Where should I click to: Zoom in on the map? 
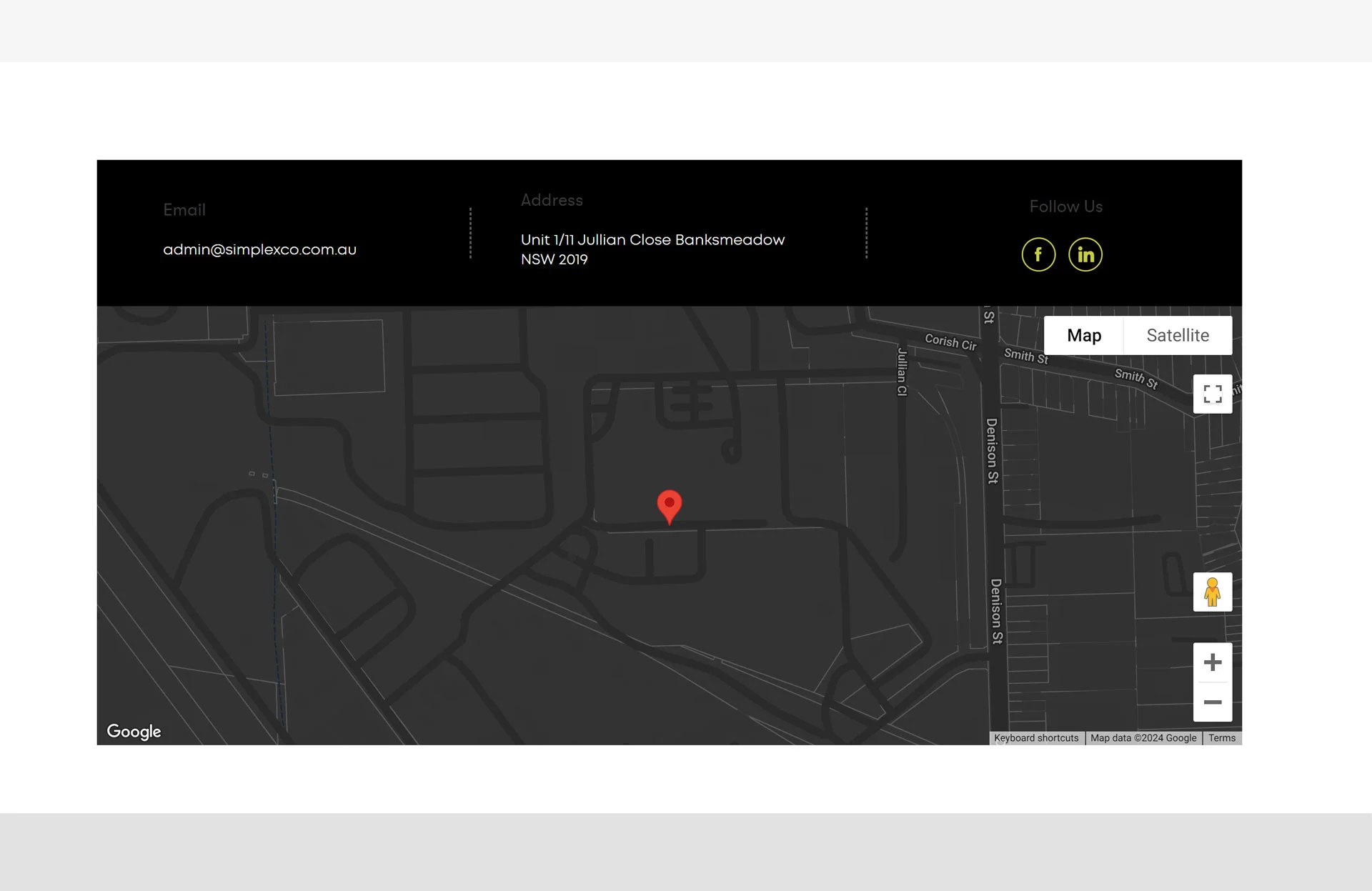click(x=1213, y=662)
